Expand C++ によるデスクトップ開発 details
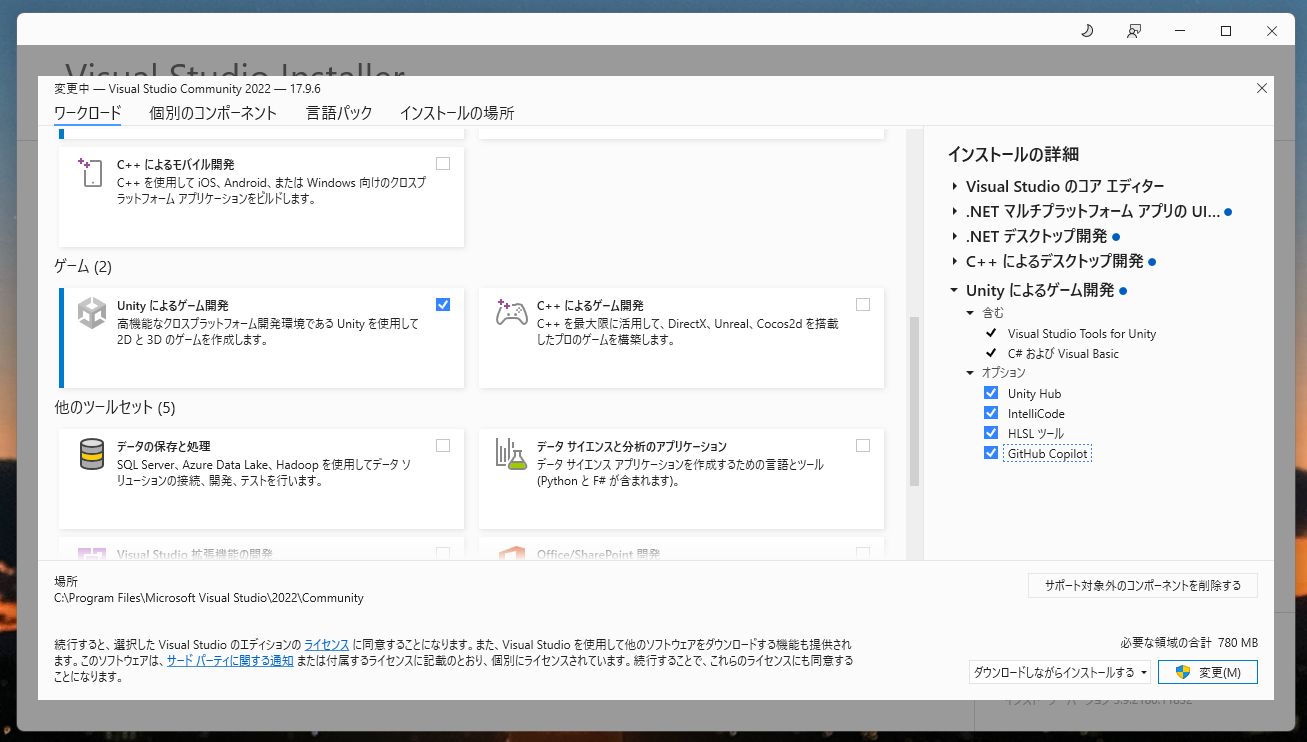Image resolution: width=1307 pixels, height=742 pixels. (x=955, y=261)
